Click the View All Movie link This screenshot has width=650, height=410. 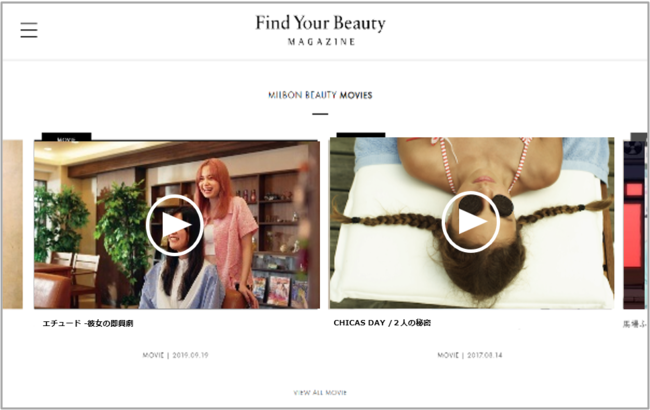pos(320,392)
